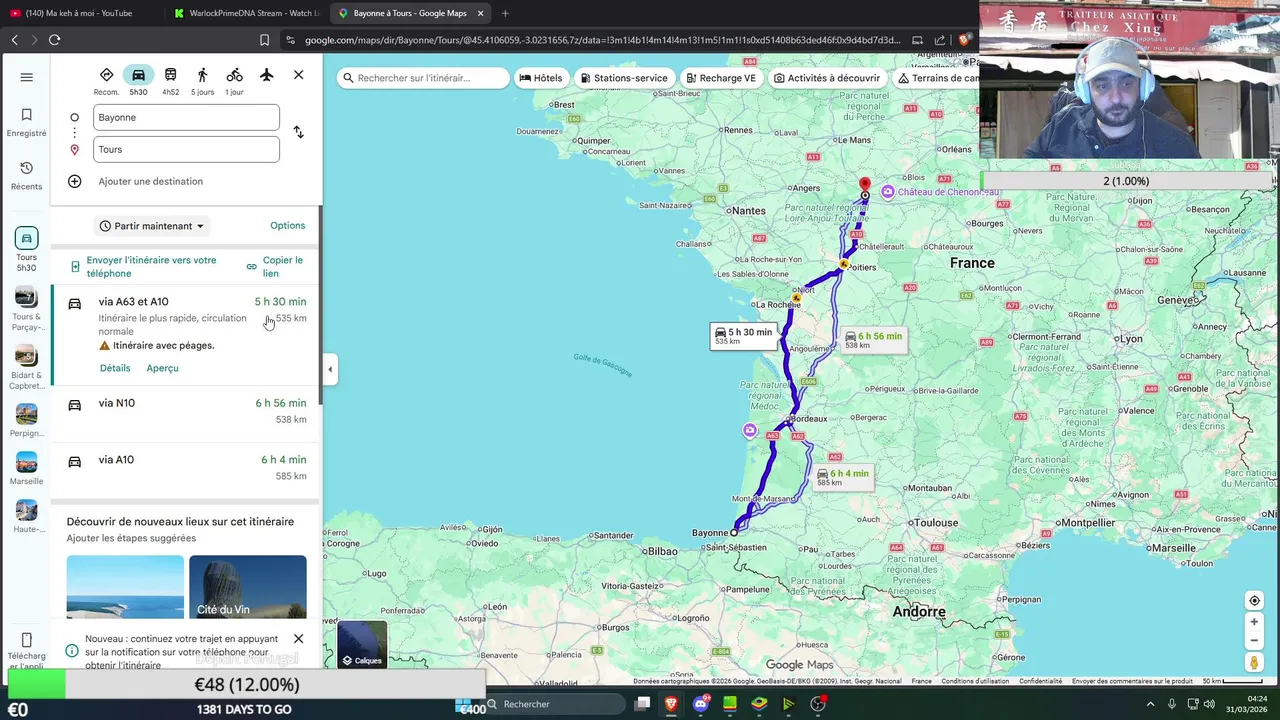1280x720 pixels.
Task: Filter by Stations-service along the route
Action: pos(623,78)
